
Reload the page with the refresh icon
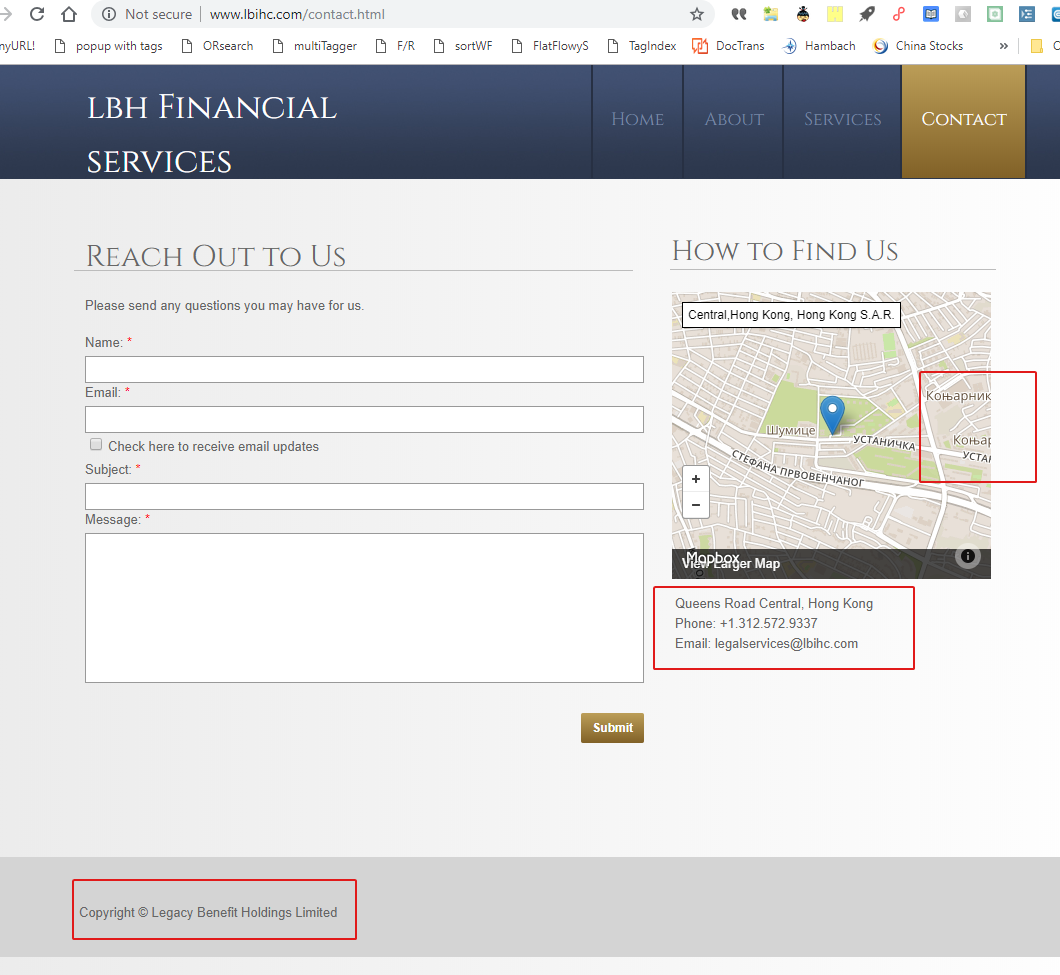(37, 14)
